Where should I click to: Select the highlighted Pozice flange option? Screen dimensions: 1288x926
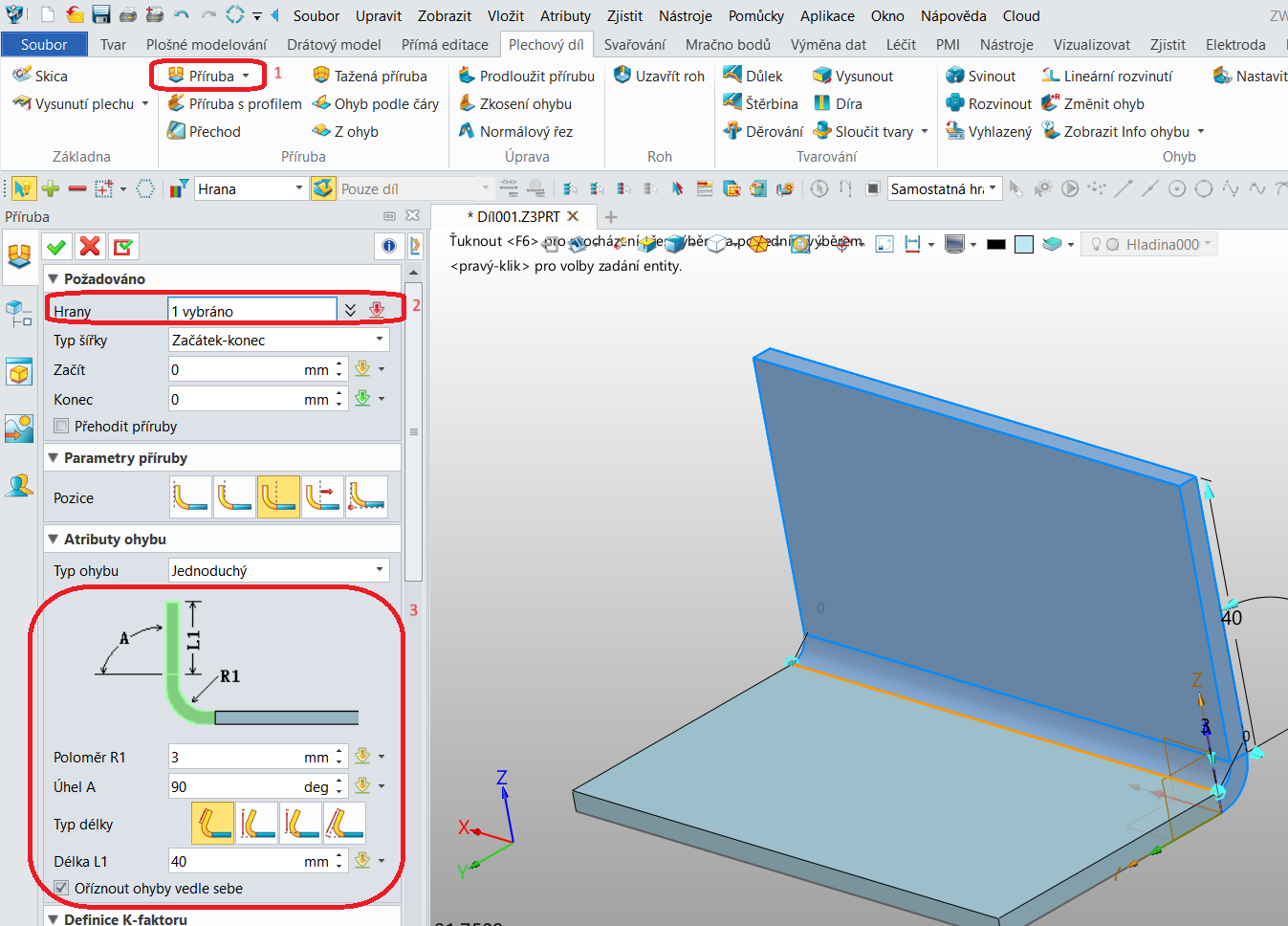point(278,496)
